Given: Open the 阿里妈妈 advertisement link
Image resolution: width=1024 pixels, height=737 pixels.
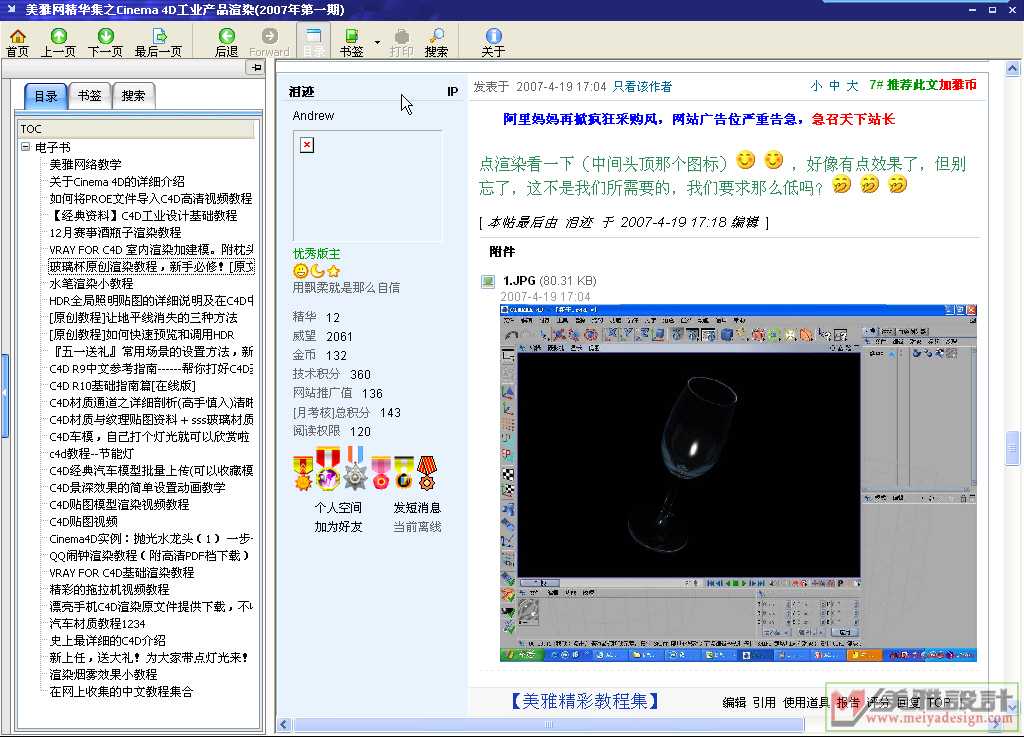Looking at the screenshot, I should (x=698, y=119).
